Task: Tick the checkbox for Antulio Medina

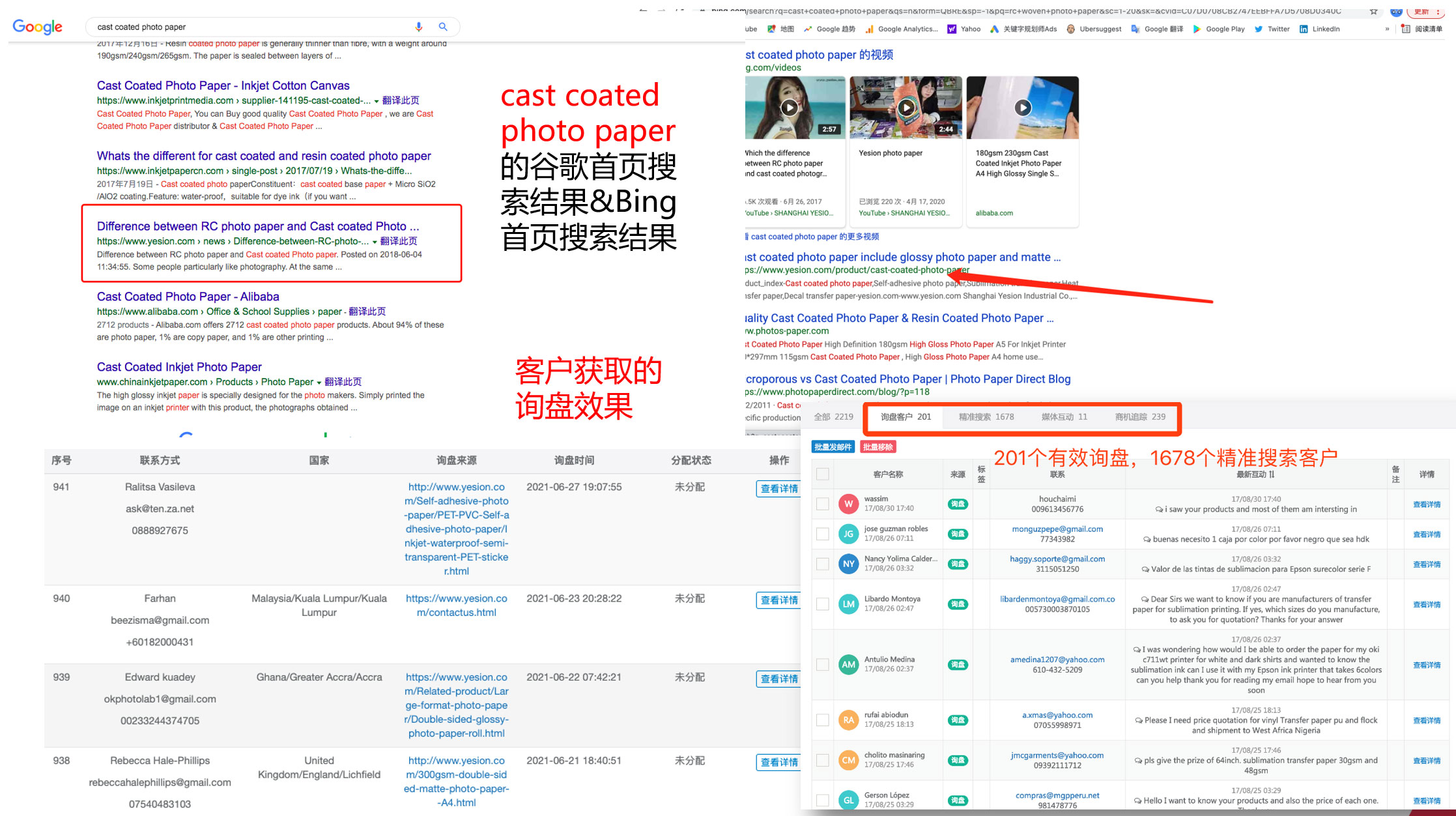Action: click(x=823, y=665)
